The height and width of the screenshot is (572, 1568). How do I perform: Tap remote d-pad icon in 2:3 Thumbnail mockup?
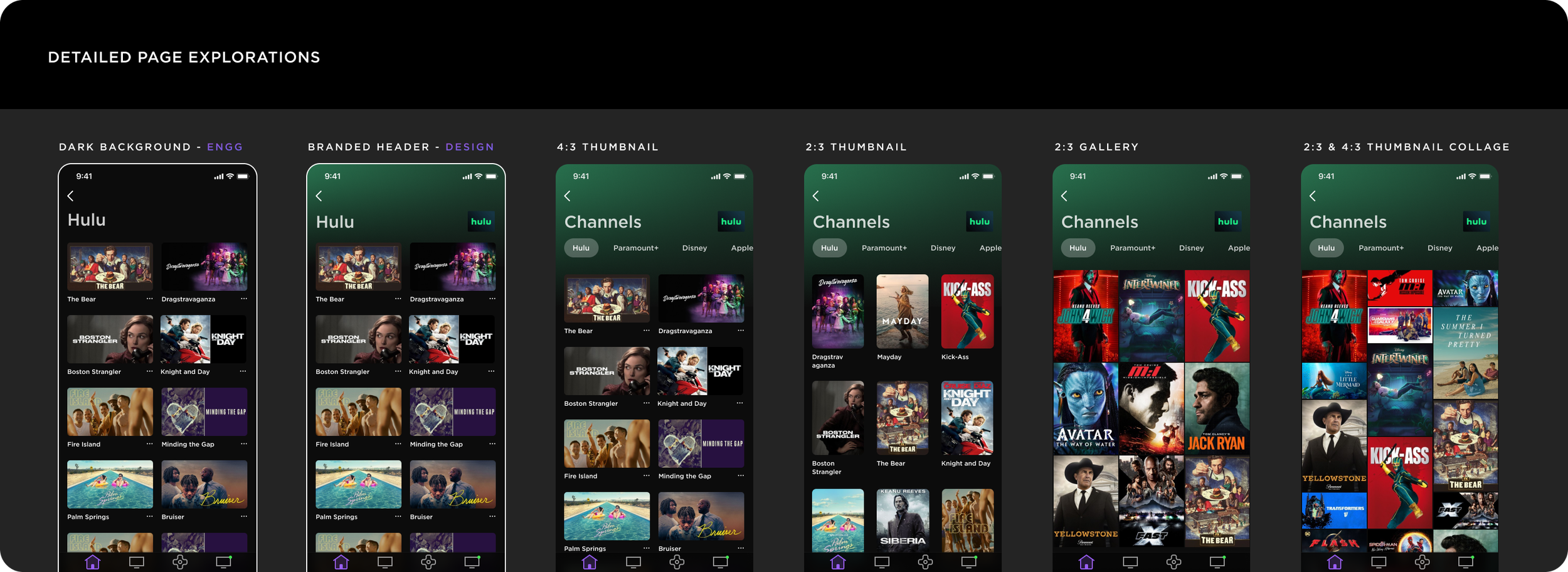(x=925, y=562)
